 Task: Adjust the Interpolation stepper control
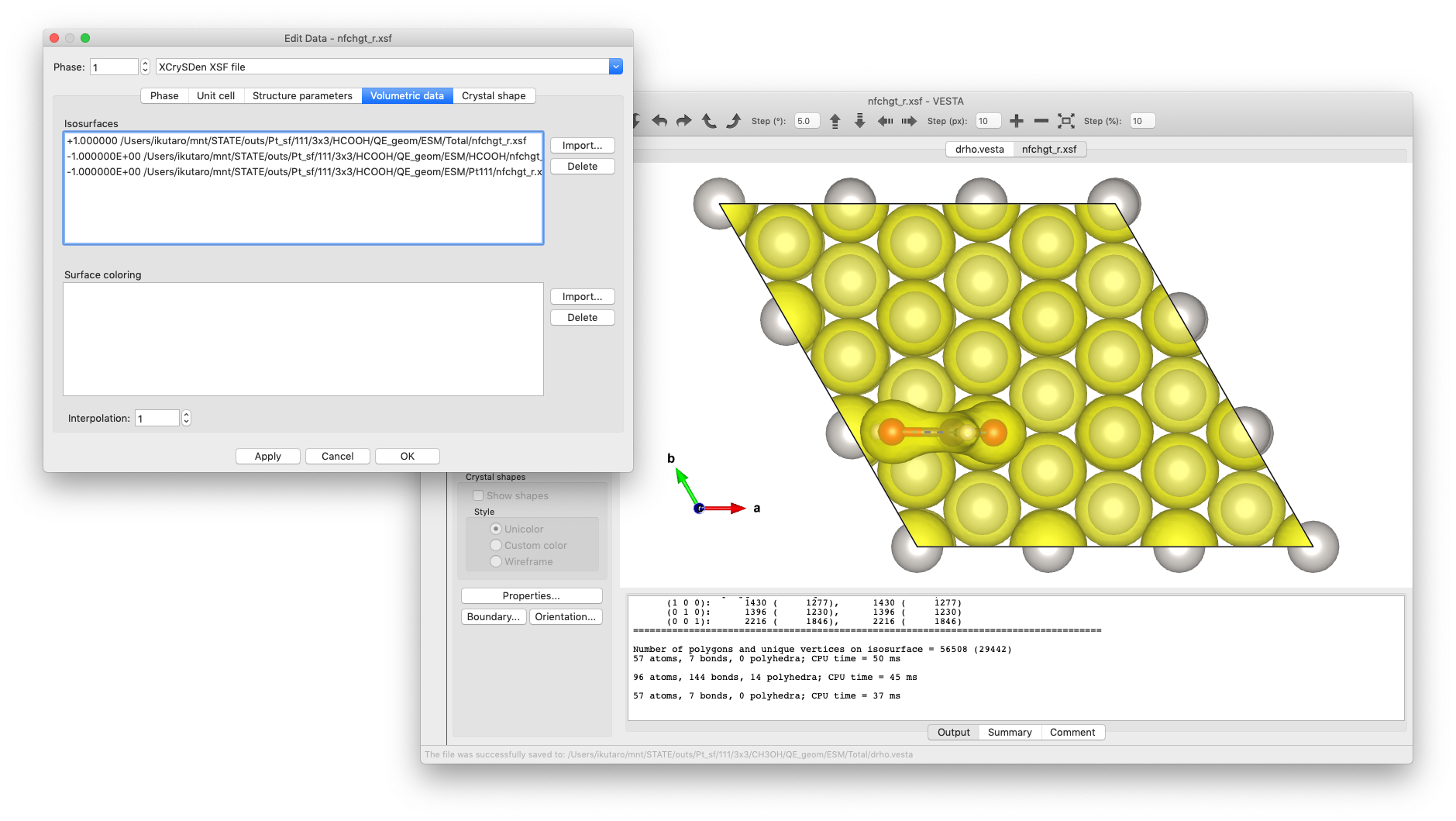(x=186, y=418)
